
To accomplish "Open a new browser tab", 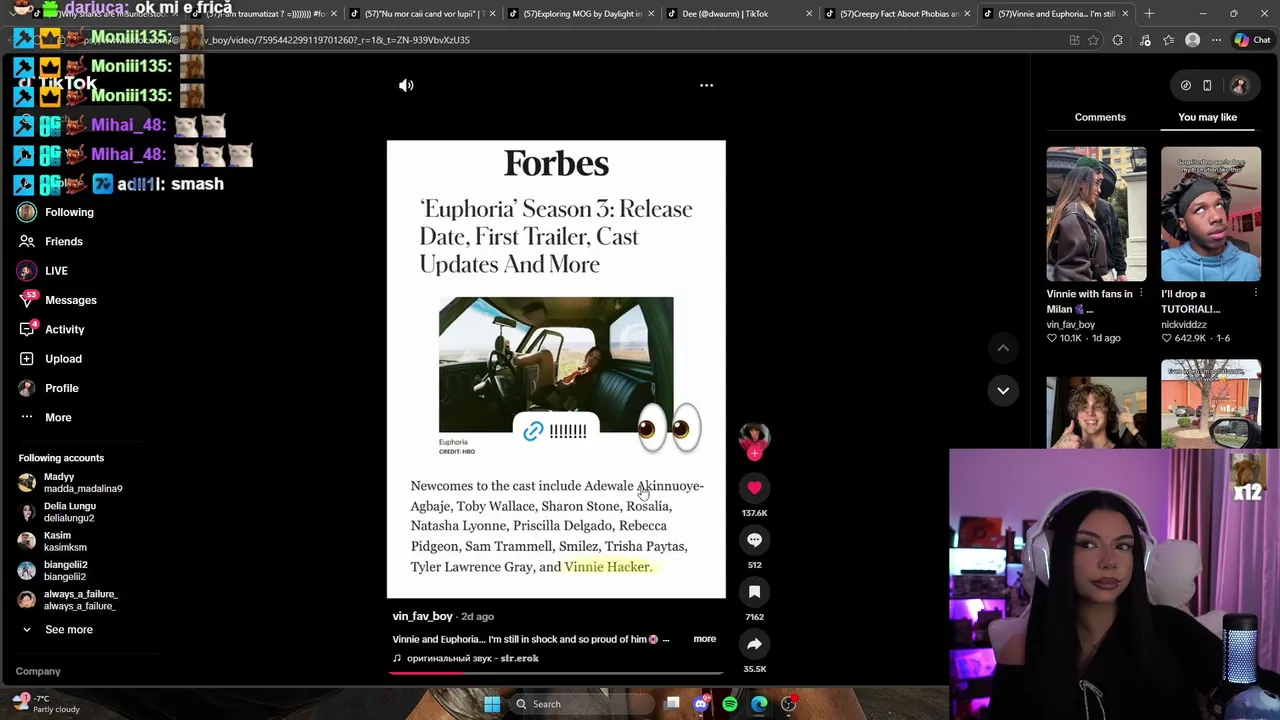I will tap(1149, 14).
